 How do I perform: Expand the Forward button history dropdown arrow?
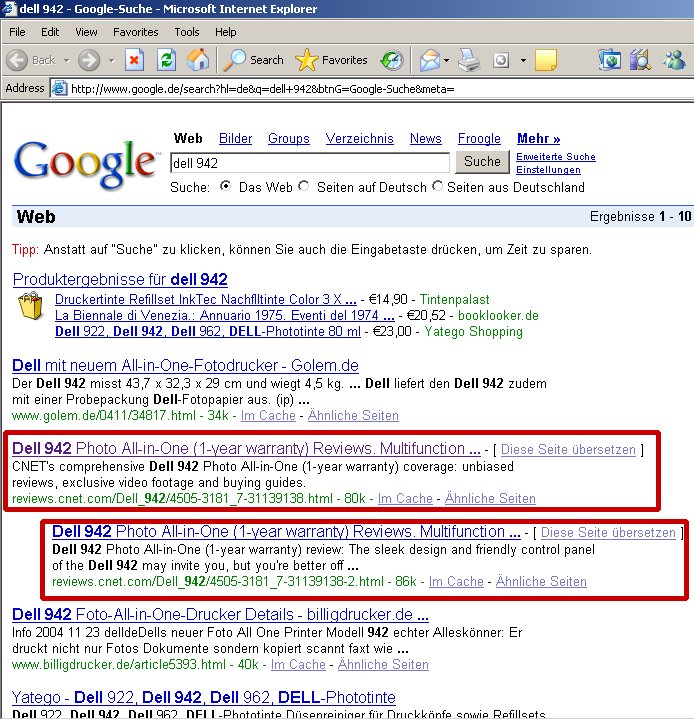tap(111, 60)
